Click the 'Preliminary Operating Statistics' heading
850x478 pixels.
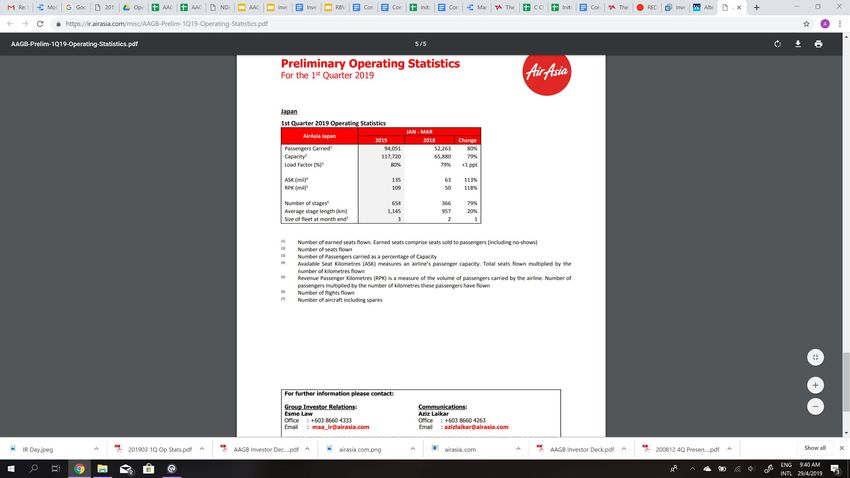[370, 63]
